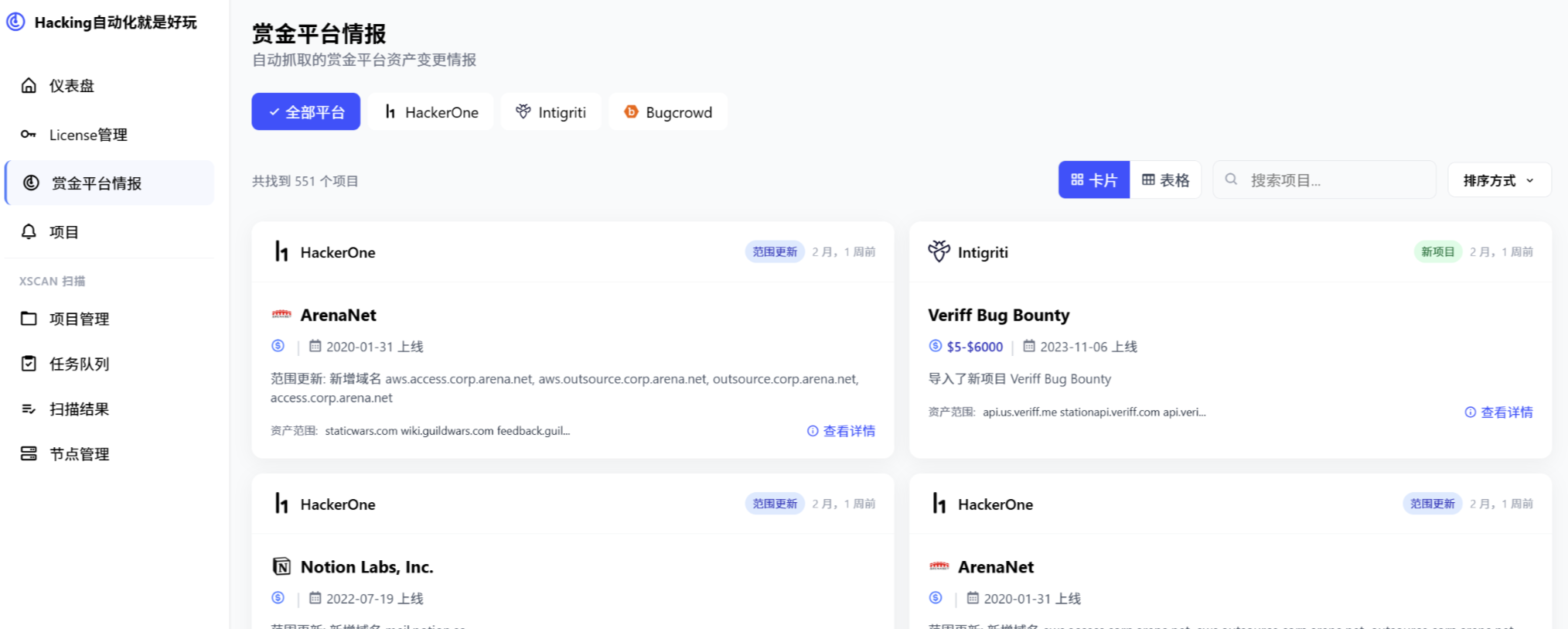Click the calendar icon beside 2022-07-19

[x=315, y=598]
